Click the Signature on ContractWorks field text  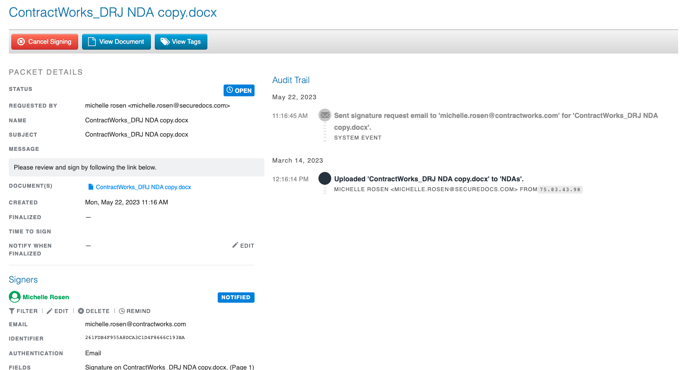point(169,367)
